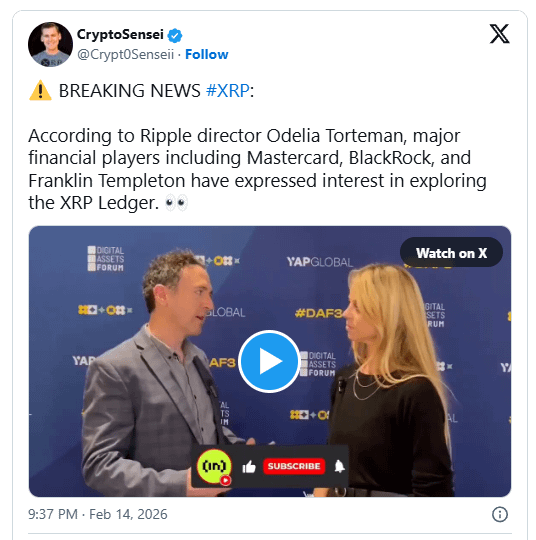The width and height of the screenshot is (536, 540).
Task: Open the #XRP hashtag link
Action: [x=228, y=91]
